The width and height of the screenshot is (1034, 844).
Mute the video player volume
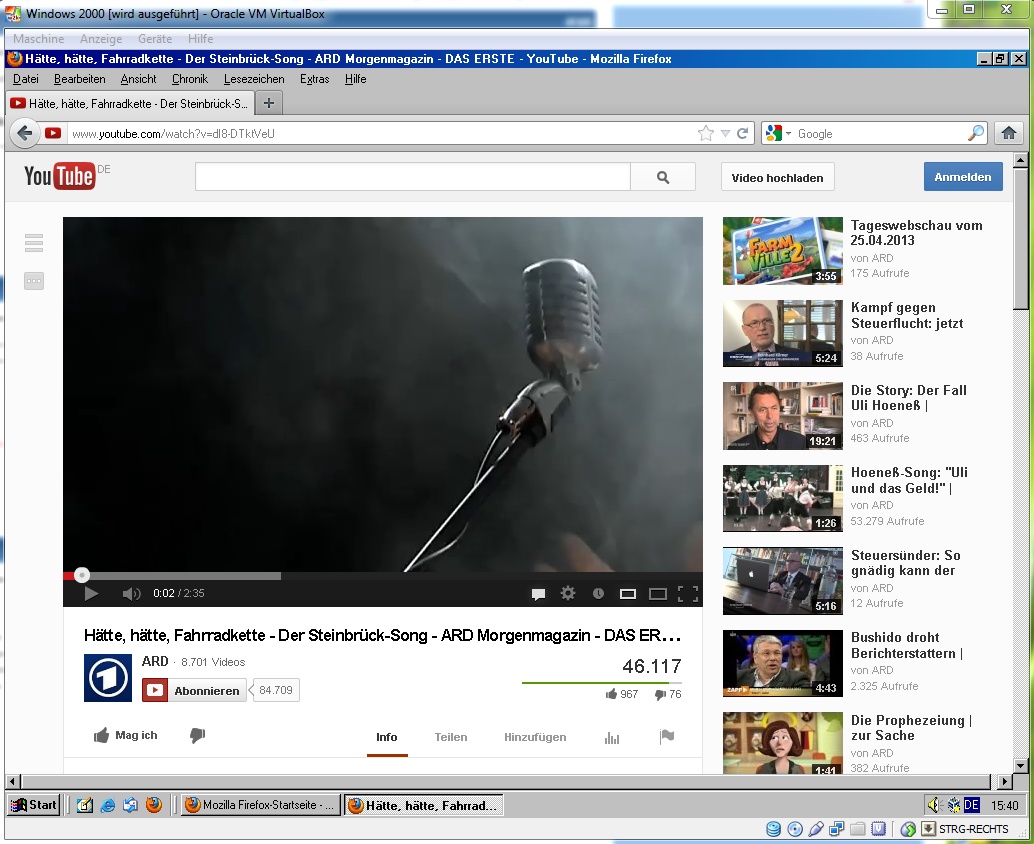tap(131, 593)
